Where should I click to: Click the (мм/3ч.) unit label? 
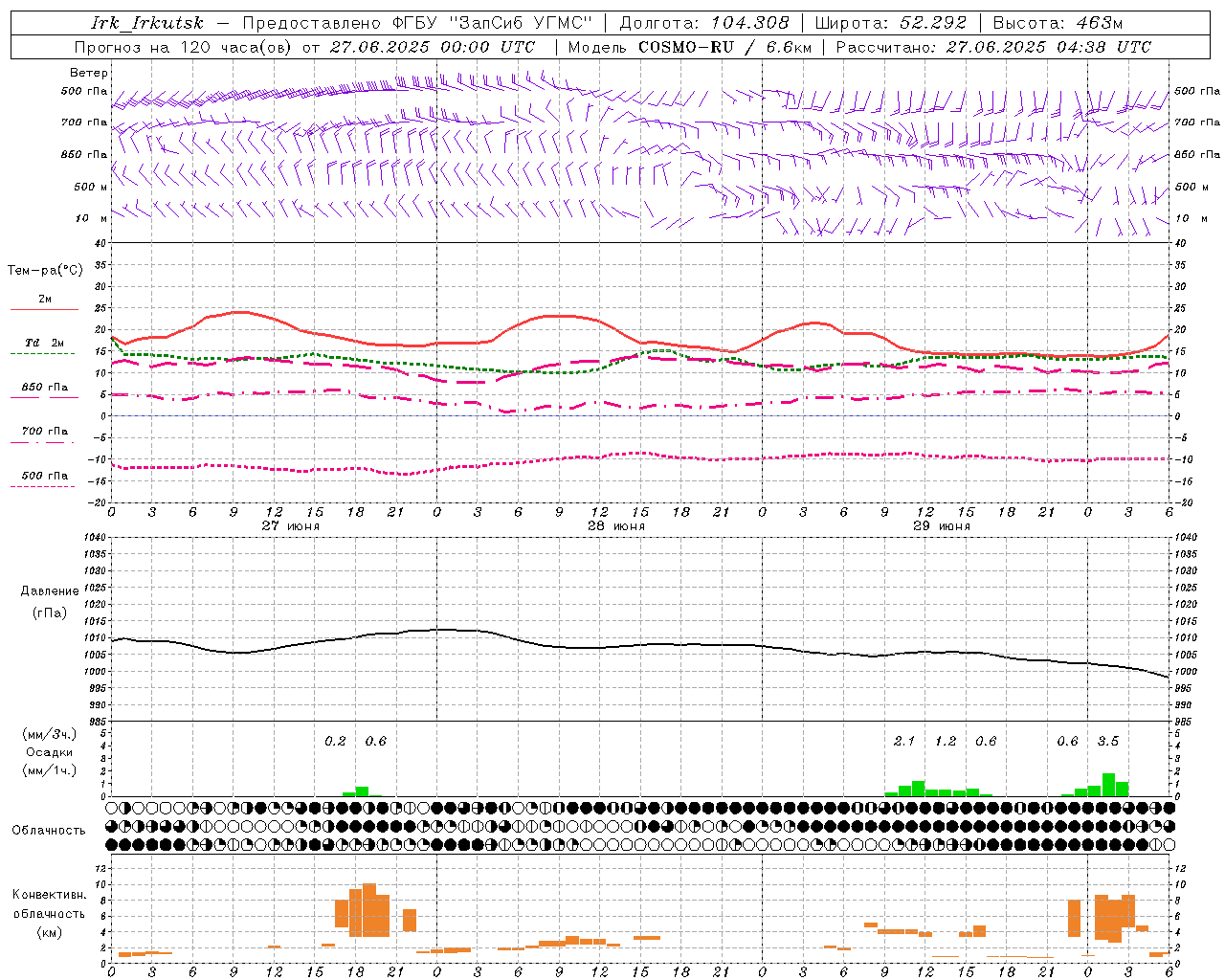click(x=50, y=734)
